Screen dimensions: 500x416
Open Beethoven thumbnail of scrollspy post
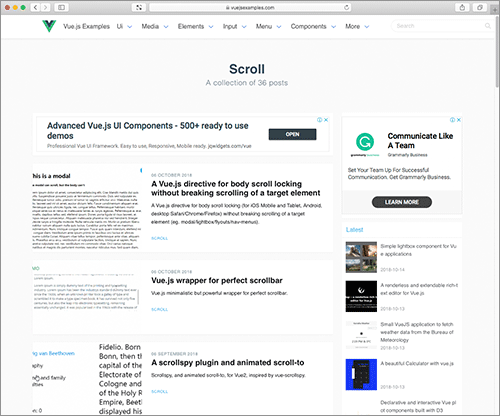tap(87, 378)
